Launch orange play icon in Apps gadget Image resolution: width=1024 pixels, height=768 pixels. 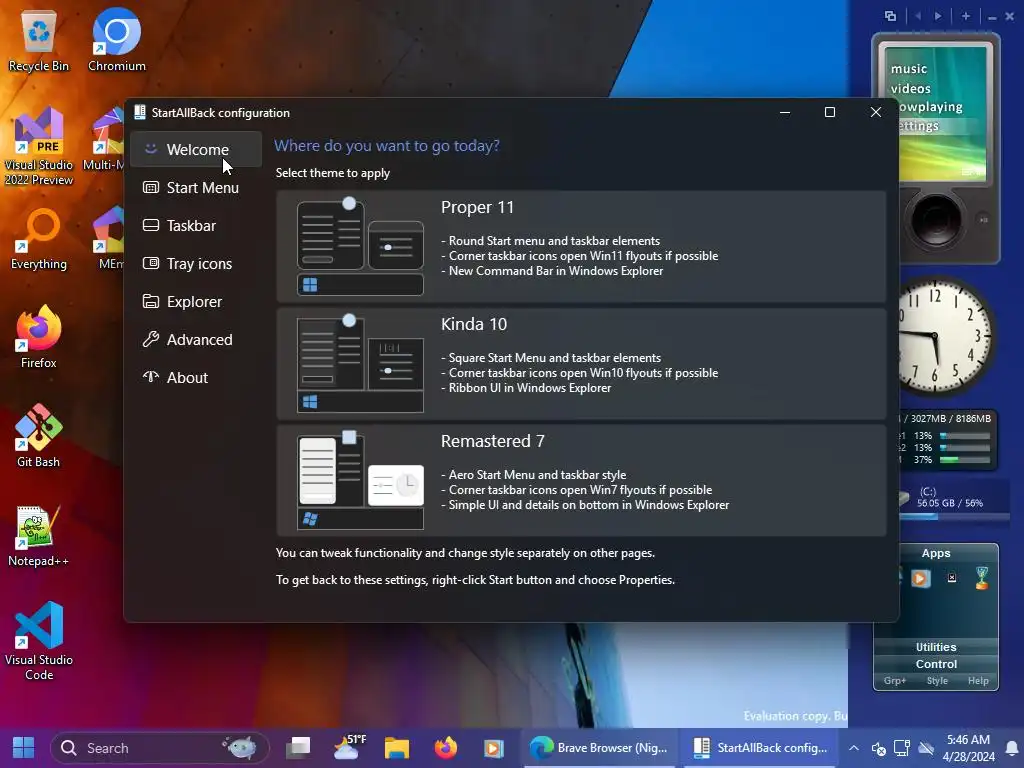point(921,578)
